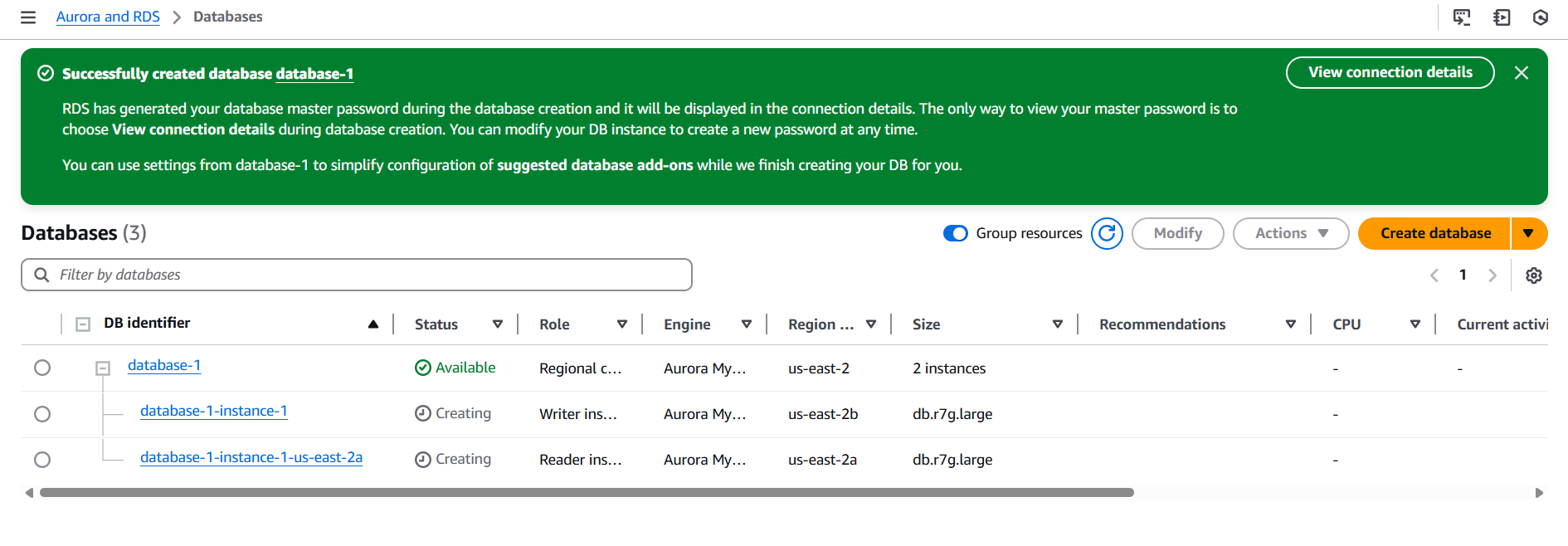This screenshot has width=1568, height=546.
Task: Click the refresh databases icon button
Action: (1107, 234)
